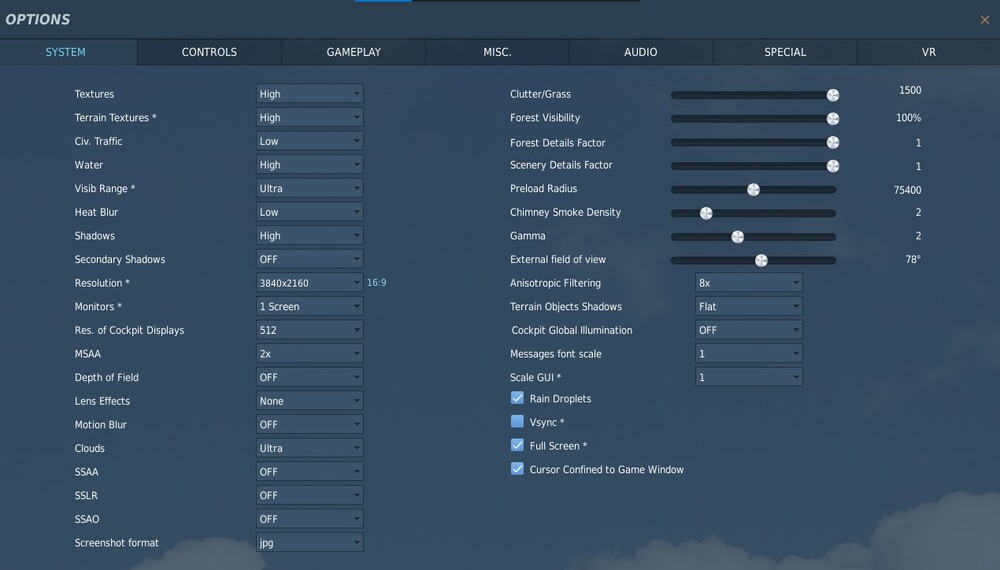Open the MSAA dropdown set to 2x
This screenshot has width=1000, height=570.
pos(310,353)
